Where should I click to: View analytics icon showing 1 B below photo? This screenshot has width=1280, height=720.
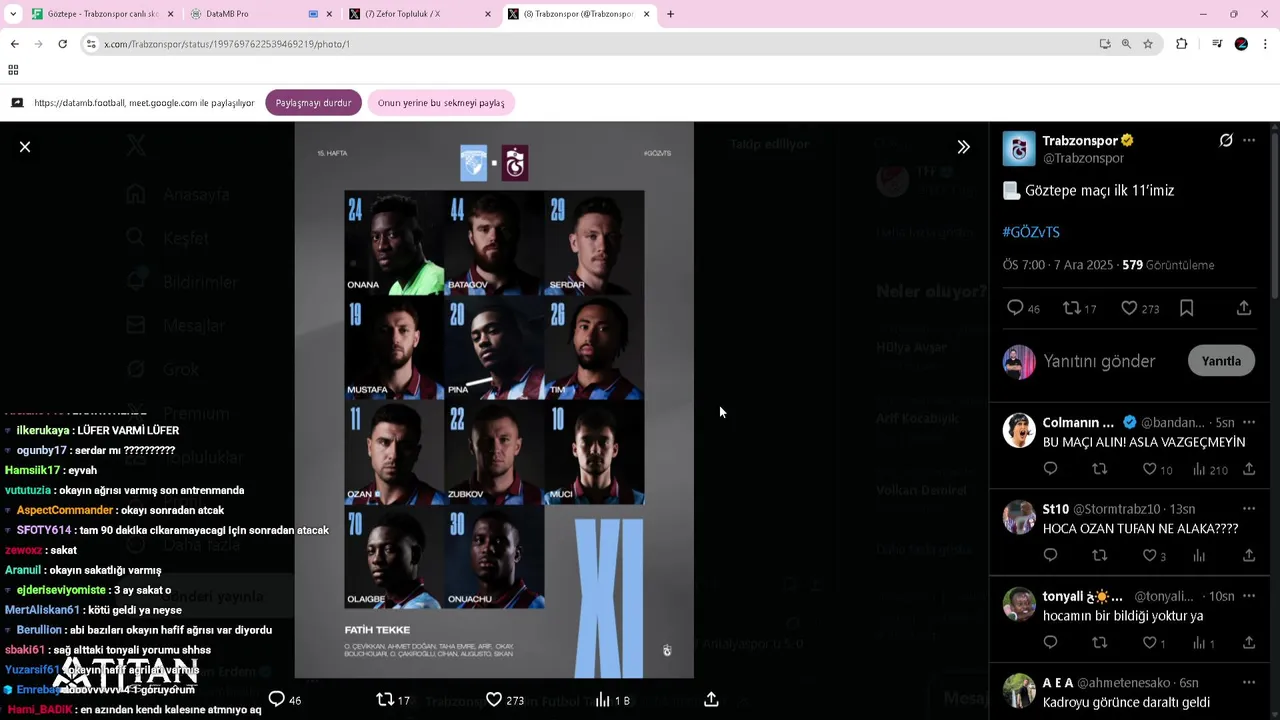click(x=603, y=699)
